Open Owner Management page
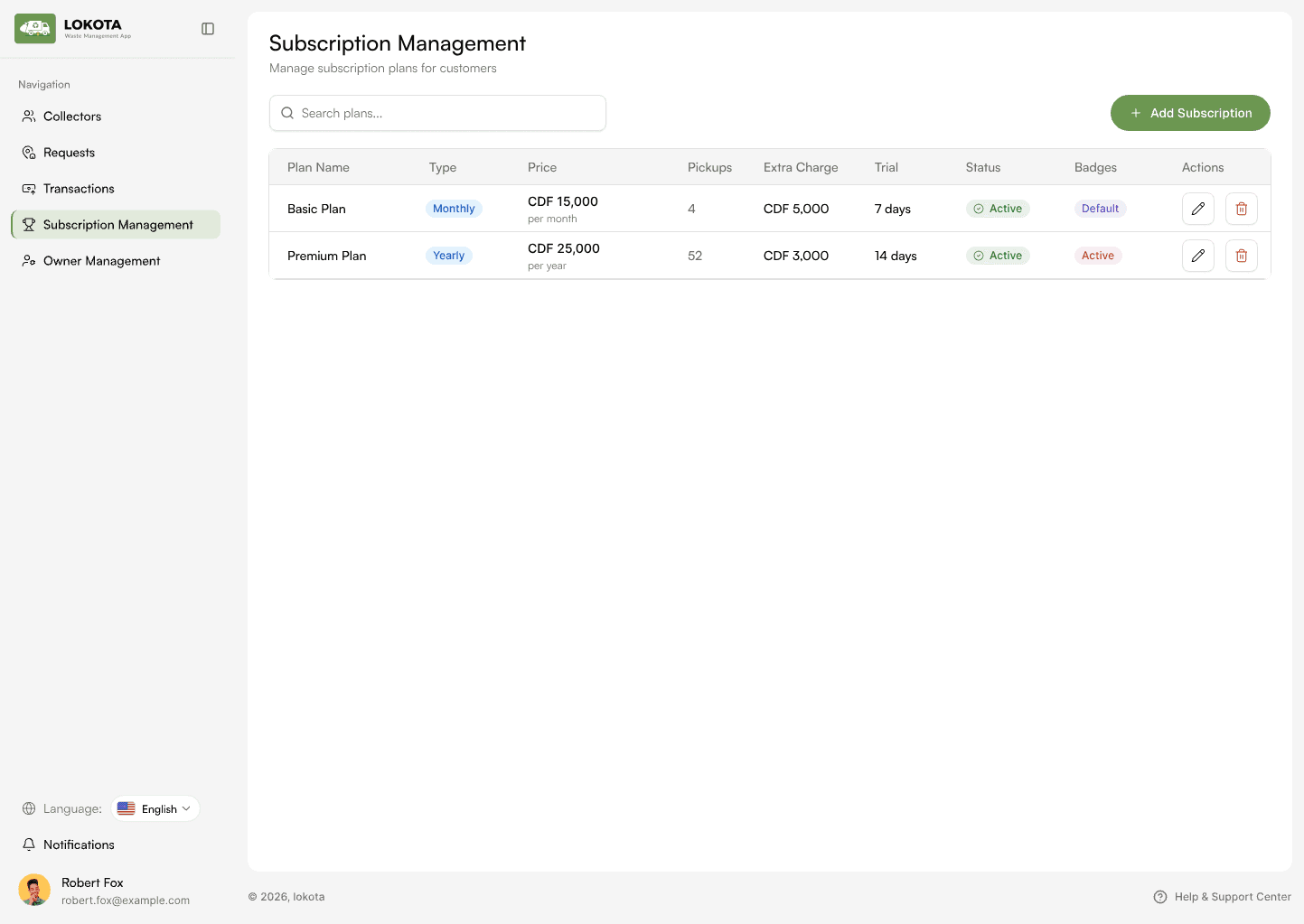This screenshot has height=924, width=1304. click(x=116, y=261)
